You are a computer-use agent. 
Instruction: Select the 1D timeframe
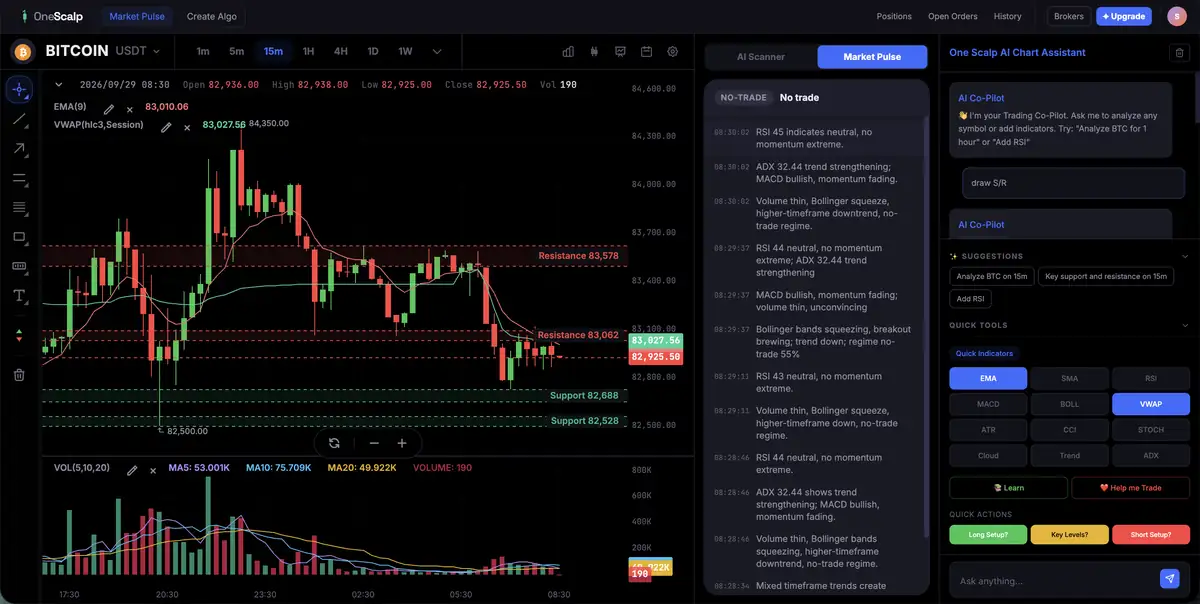coord(373,51)
